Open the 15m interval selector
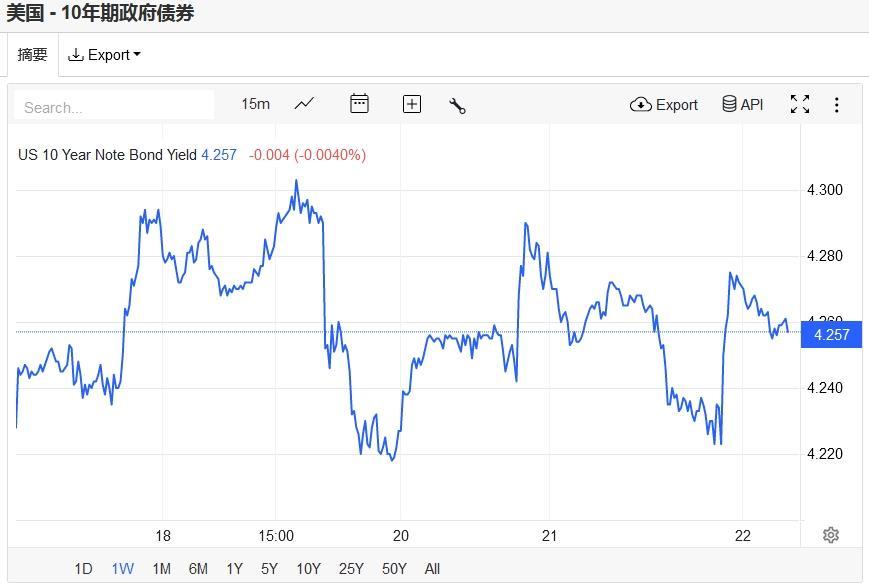Image resolution: width=869 pixels, height=585 pixels. point(255,104)
